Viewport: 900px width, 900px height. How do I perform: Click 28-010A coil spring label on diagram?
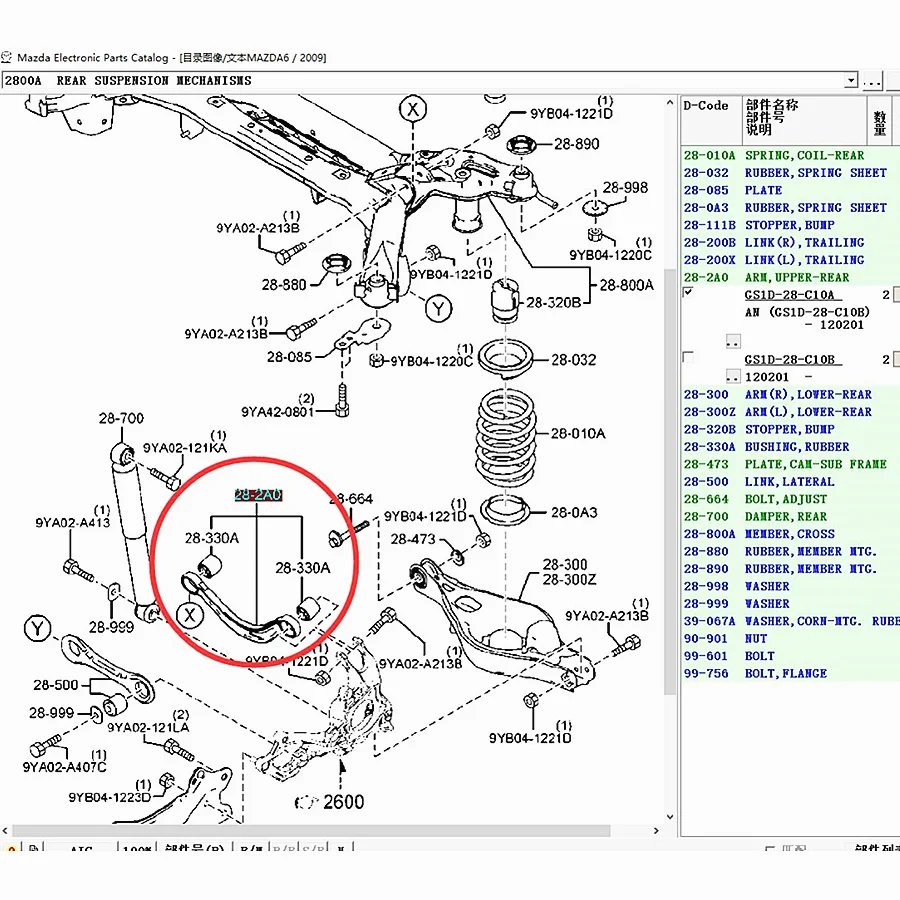578,433
